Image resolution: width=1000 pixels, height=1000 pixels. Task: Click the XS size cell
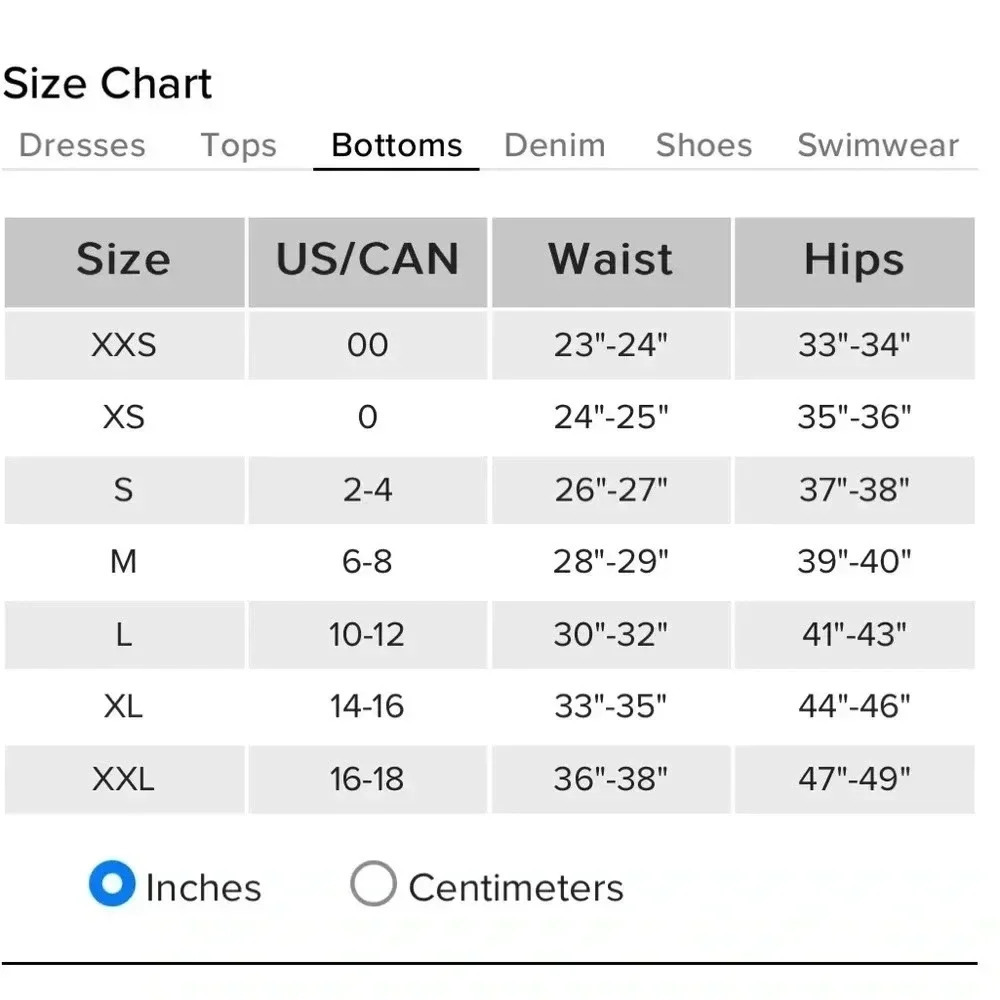point(124,417)
